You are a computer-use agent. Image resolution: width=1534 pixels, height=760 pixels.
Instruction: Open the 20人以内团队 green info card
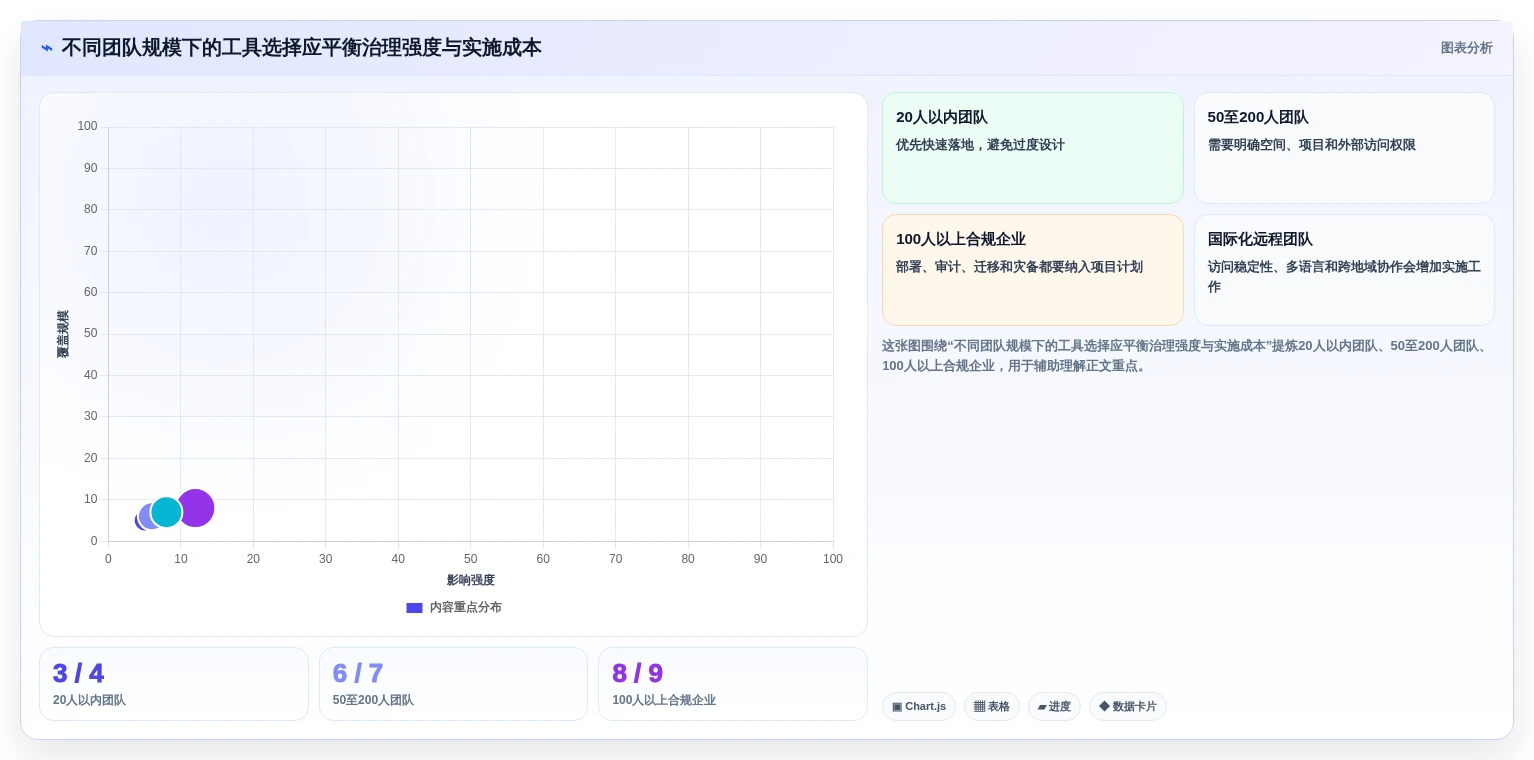(1032, 148)
